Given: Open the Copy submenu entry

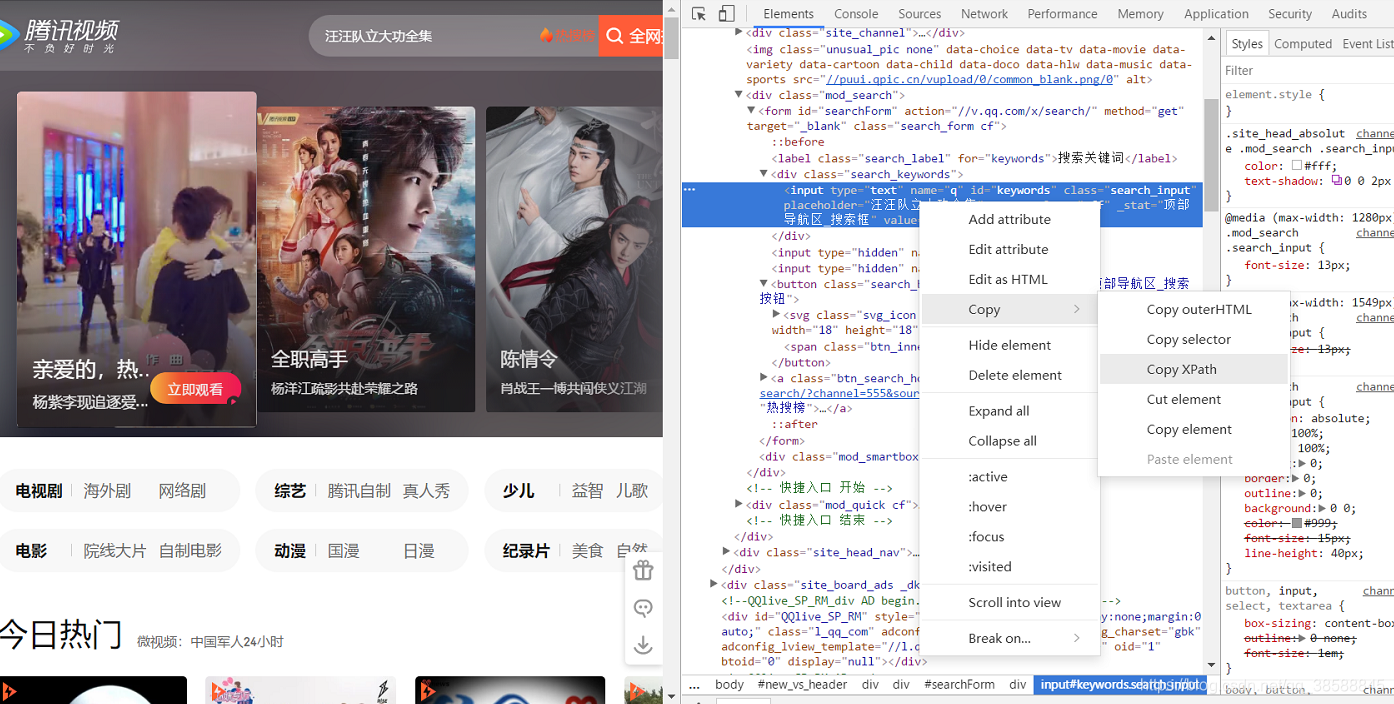Looking at the screenshot, I should point(1009,310).
